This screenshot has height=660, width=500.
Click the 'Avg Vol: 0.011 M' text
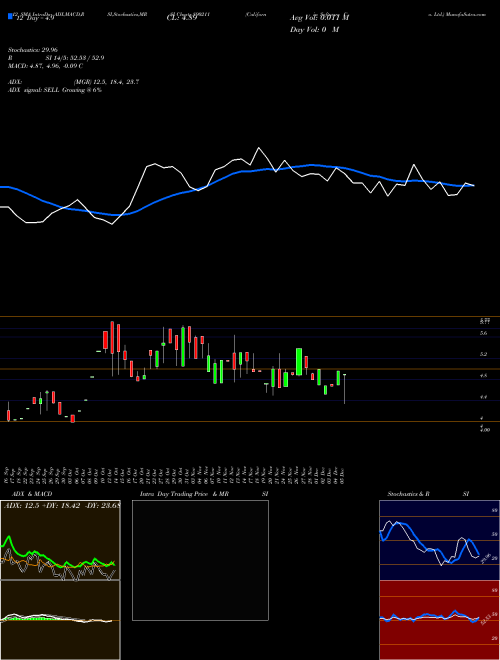click(319, 18)
